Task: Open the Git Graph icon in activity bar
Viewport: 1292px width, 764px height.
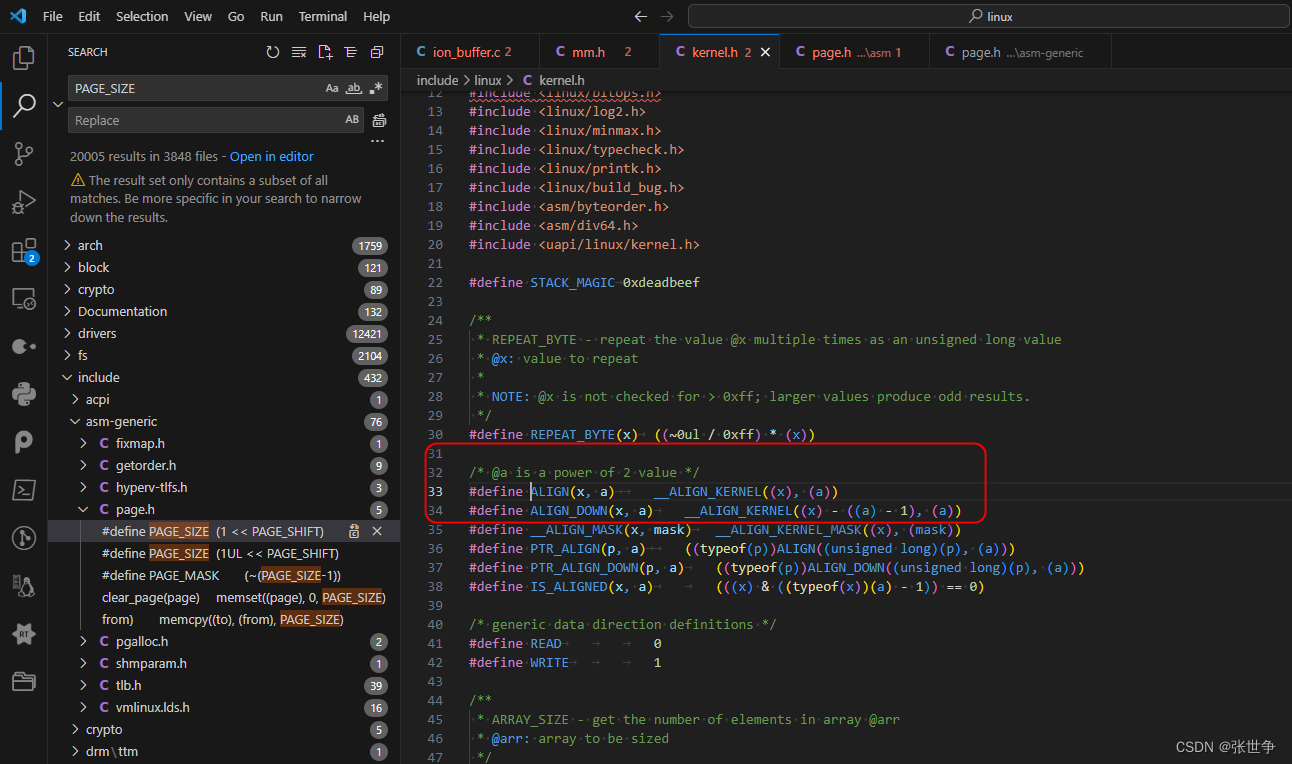Action: pyautogui.click(x=23, y=538)
